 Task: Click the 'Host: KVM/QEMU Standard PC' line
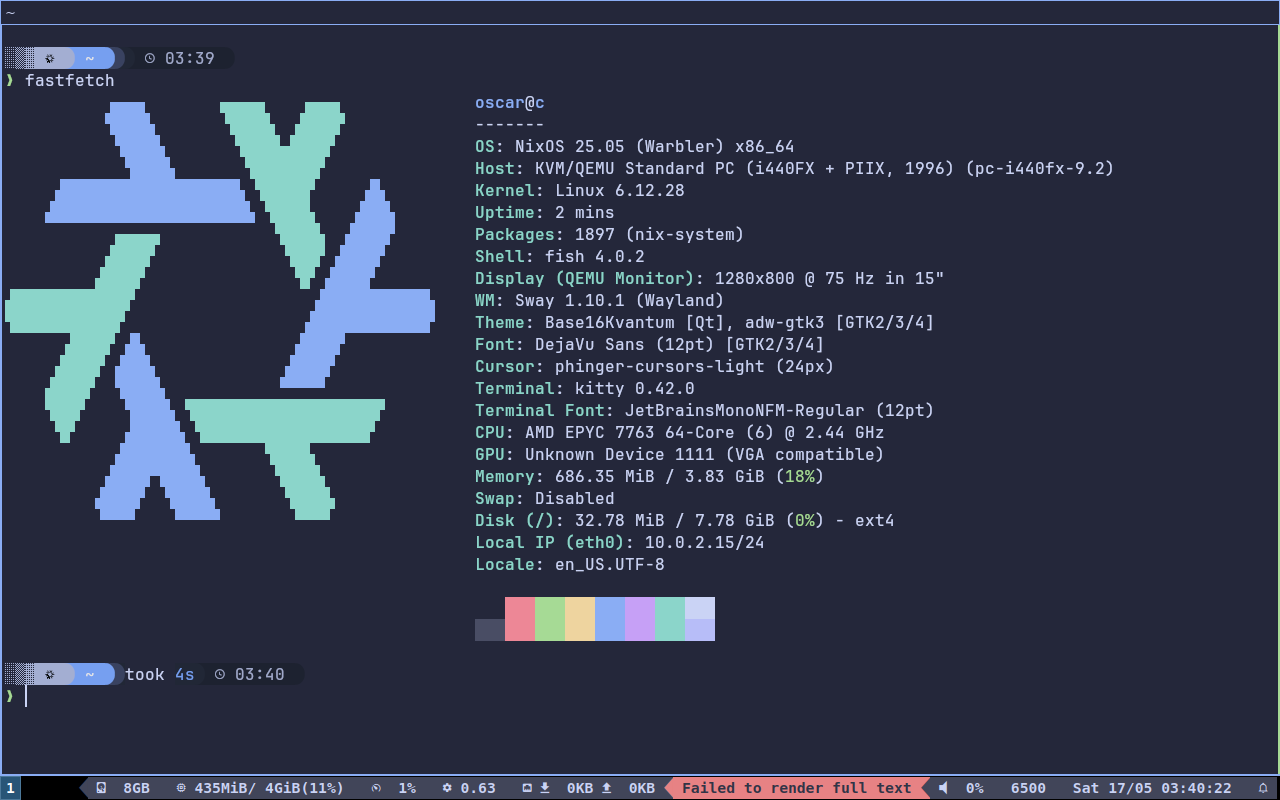pos(795,168)
